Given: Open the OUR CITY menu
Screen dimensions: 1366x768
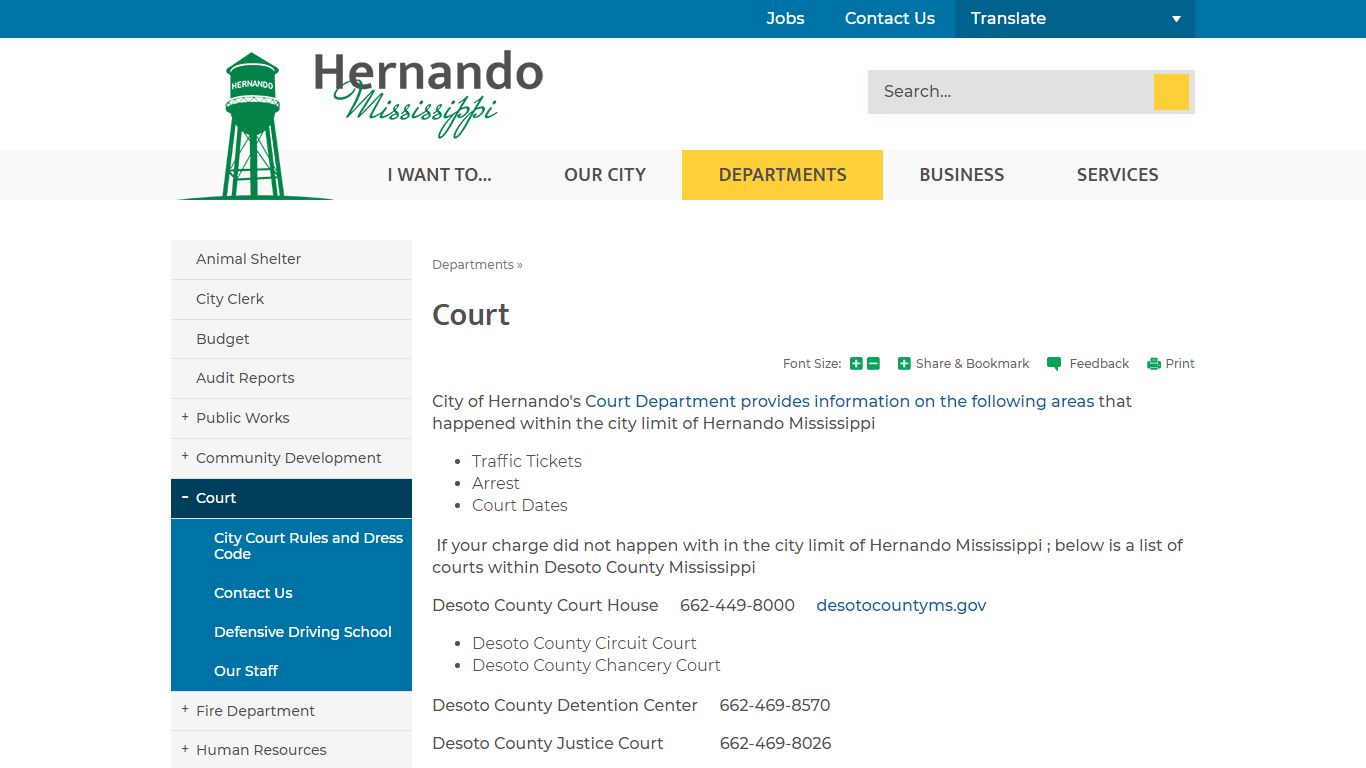Looking at the screenshot, I should coord(605,175).
